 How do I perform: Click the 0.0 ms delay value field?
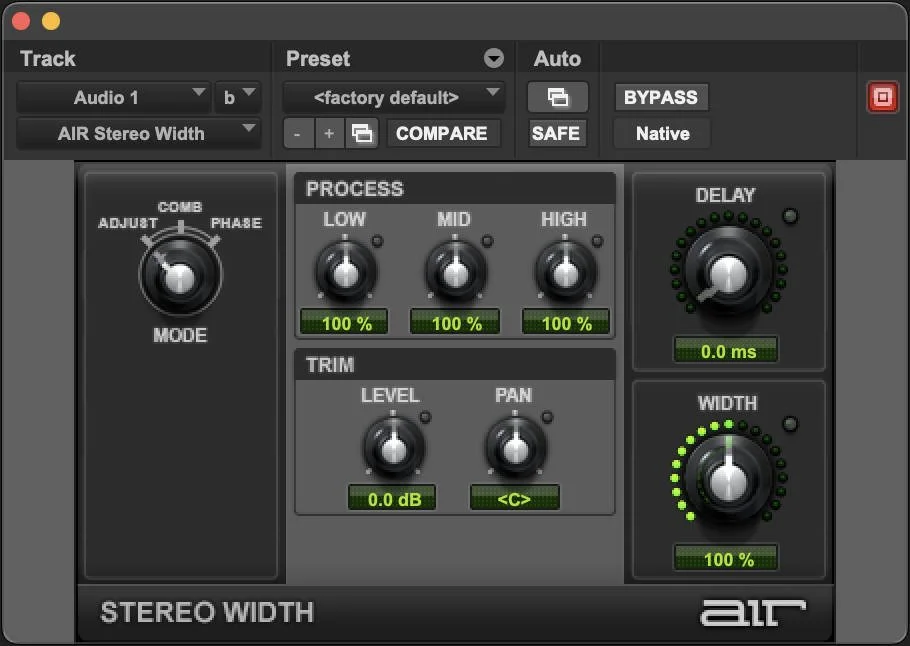coord(725,350)
